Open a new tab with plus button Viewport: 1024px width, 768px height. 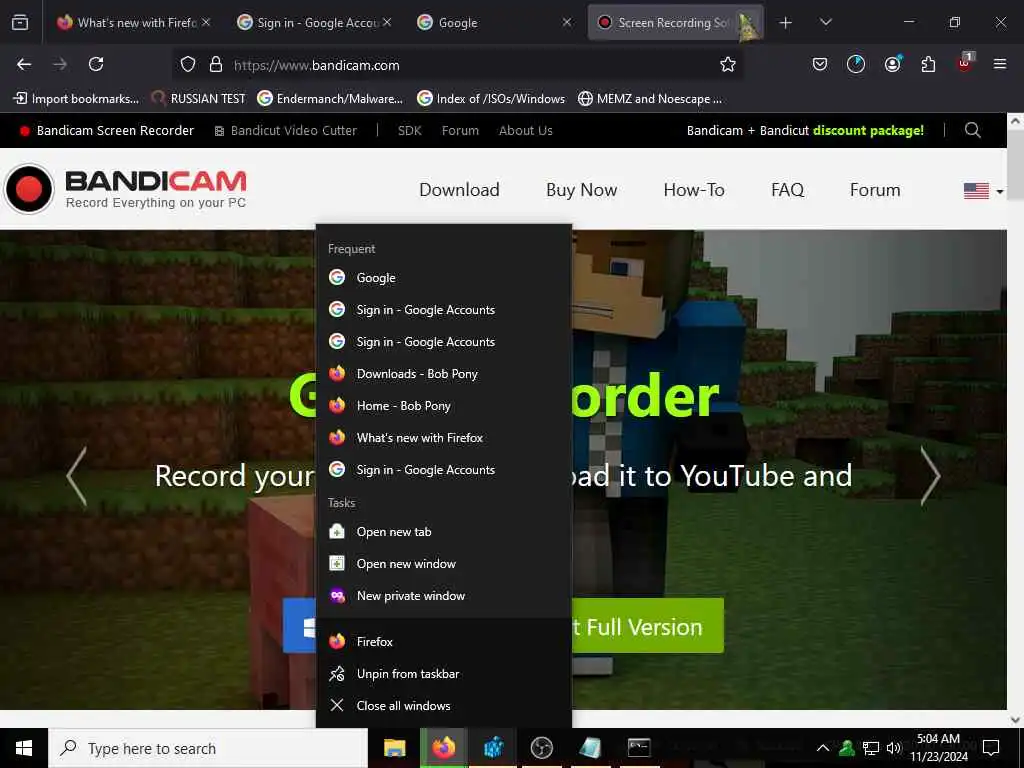786,23
